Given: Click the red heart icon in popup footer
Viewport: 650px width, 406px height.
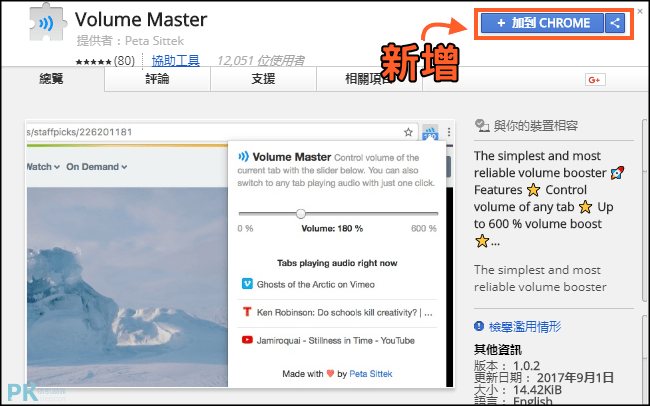Looking at the screenshot, I should (x=330, y=374).
